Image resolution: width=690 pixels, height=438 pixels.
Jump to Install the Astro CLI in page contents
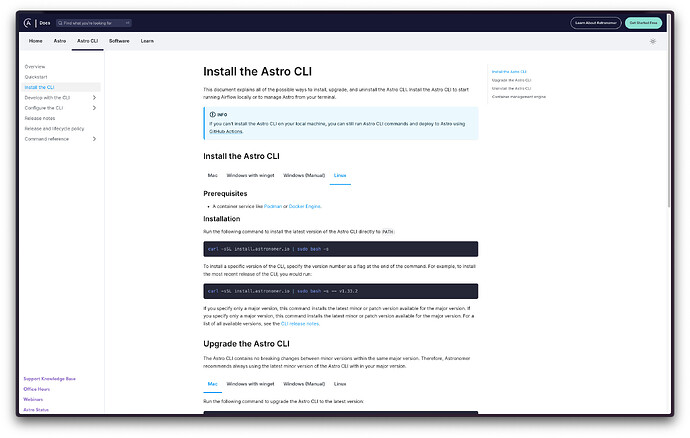509,72
